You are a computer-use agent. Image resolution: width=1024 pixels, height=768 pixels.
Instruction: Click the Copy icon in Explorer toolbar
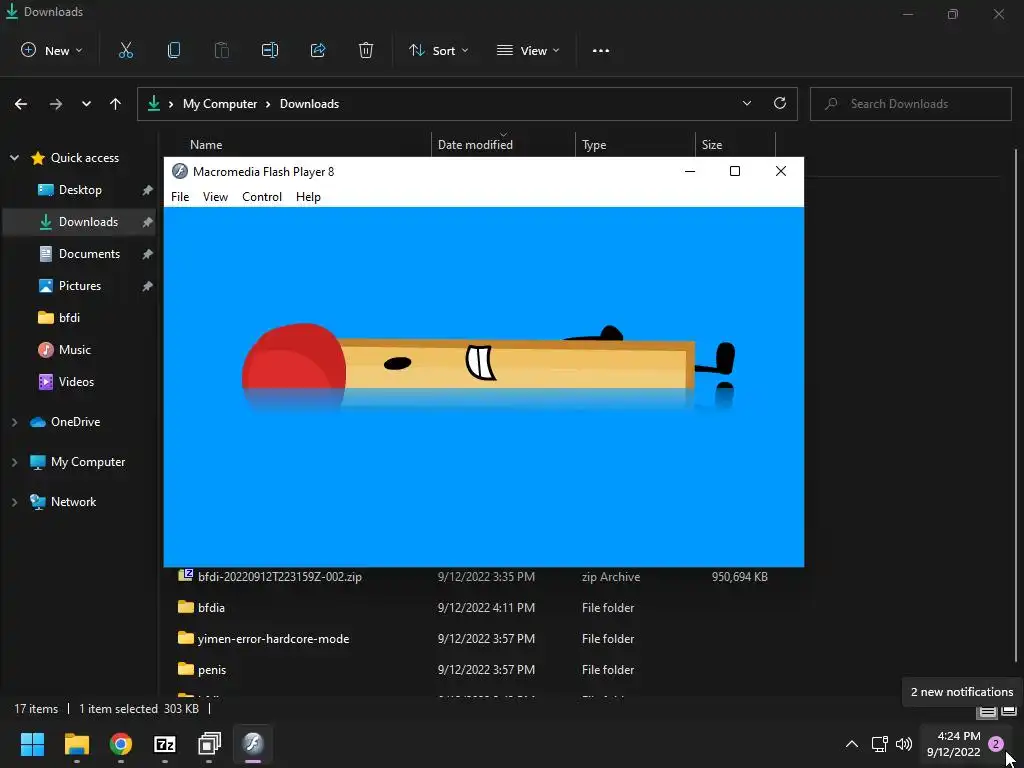(x=174, y=50)
